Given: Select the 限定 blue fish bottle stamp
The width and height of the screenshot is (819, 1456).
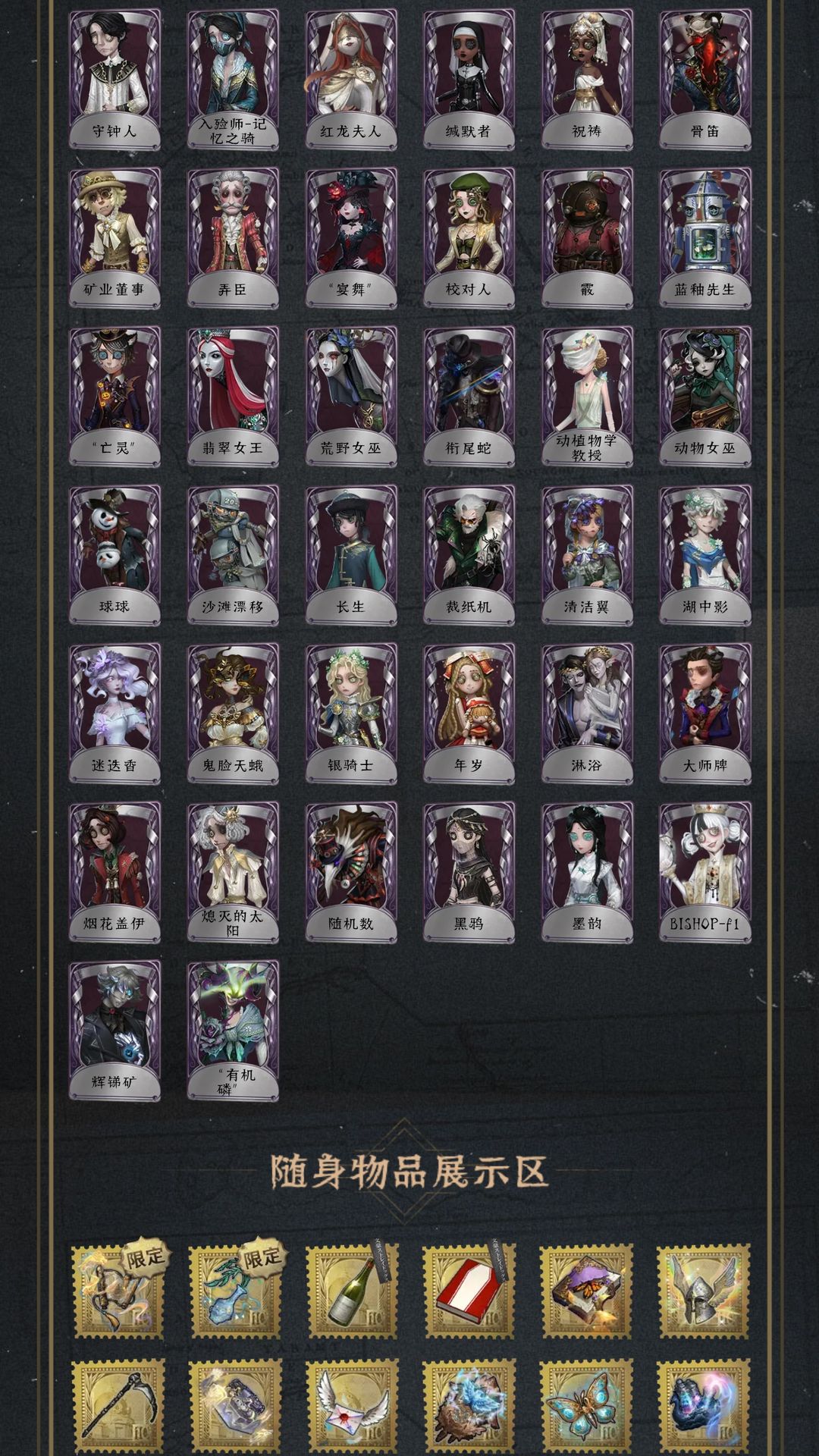Looking at the screenshot, I should [234, 1291].
